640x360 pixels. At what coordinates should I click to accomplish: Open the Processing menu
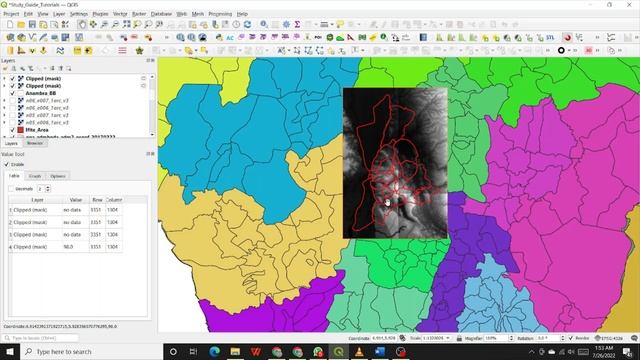[220, 14]
